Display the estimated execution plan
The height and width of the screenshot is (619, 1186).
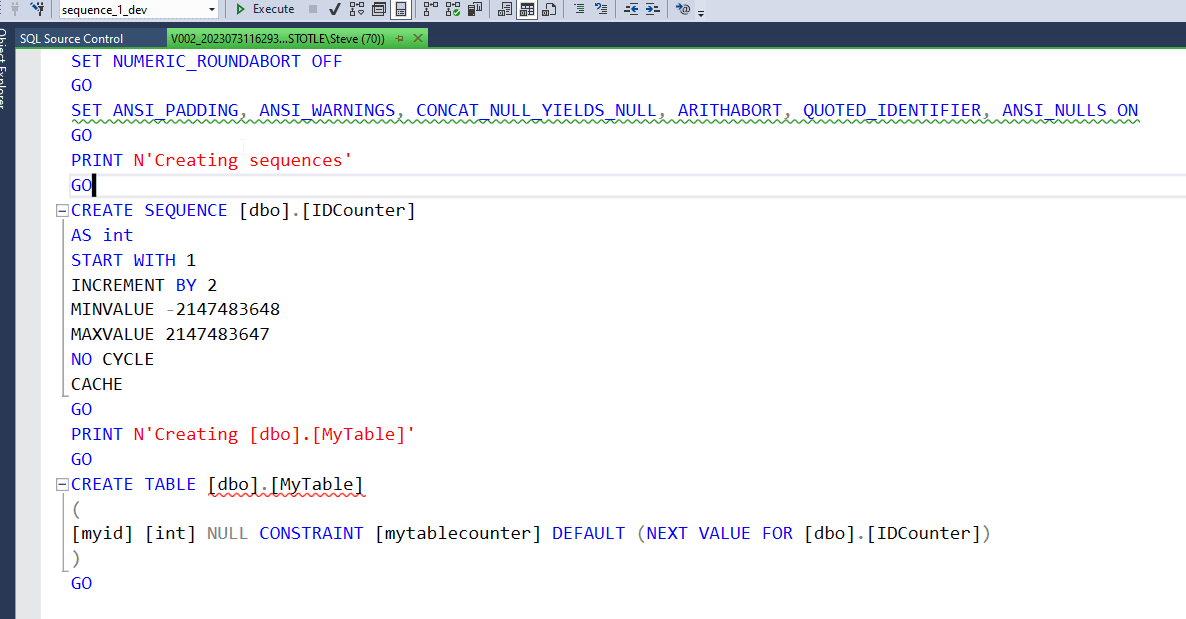355,10
